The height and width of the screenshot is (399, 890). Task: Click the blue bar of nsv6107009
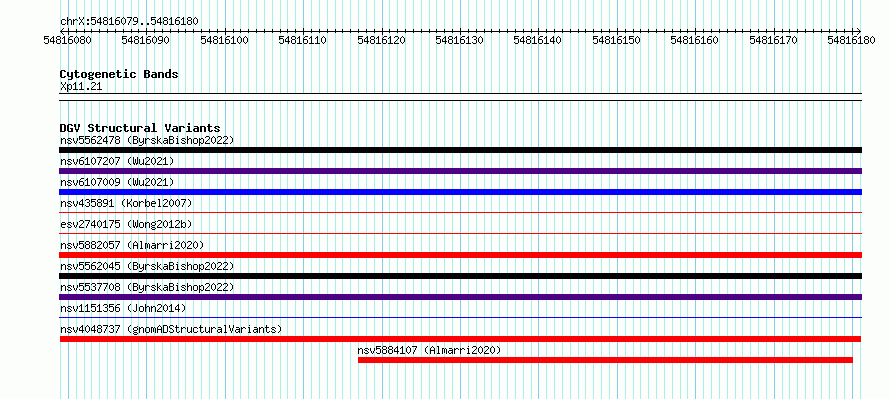pyautogui.click(x=460, y=192)
